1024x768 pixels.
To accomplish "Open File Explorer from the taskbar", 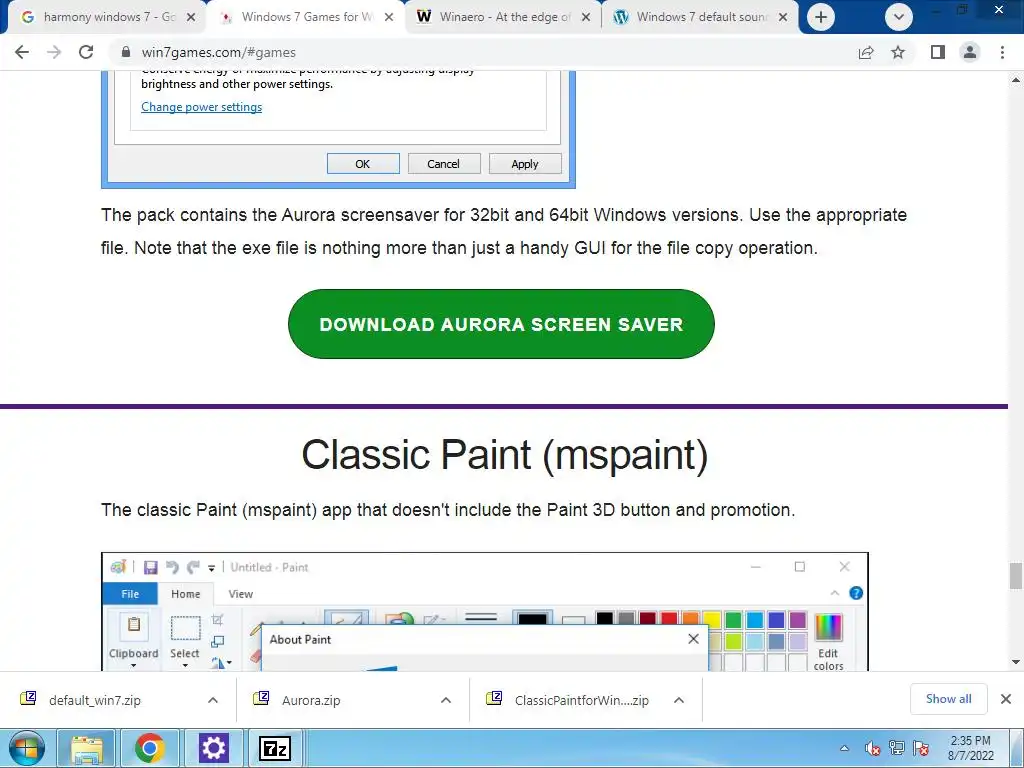I will pyautogui.click(x=87, y=748).
